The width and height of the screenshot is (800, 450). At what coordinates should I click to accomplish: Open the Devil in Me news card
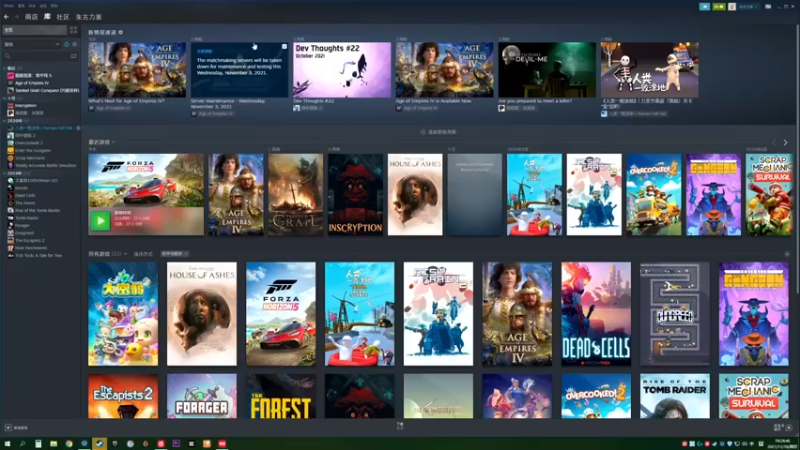point(547,70)
